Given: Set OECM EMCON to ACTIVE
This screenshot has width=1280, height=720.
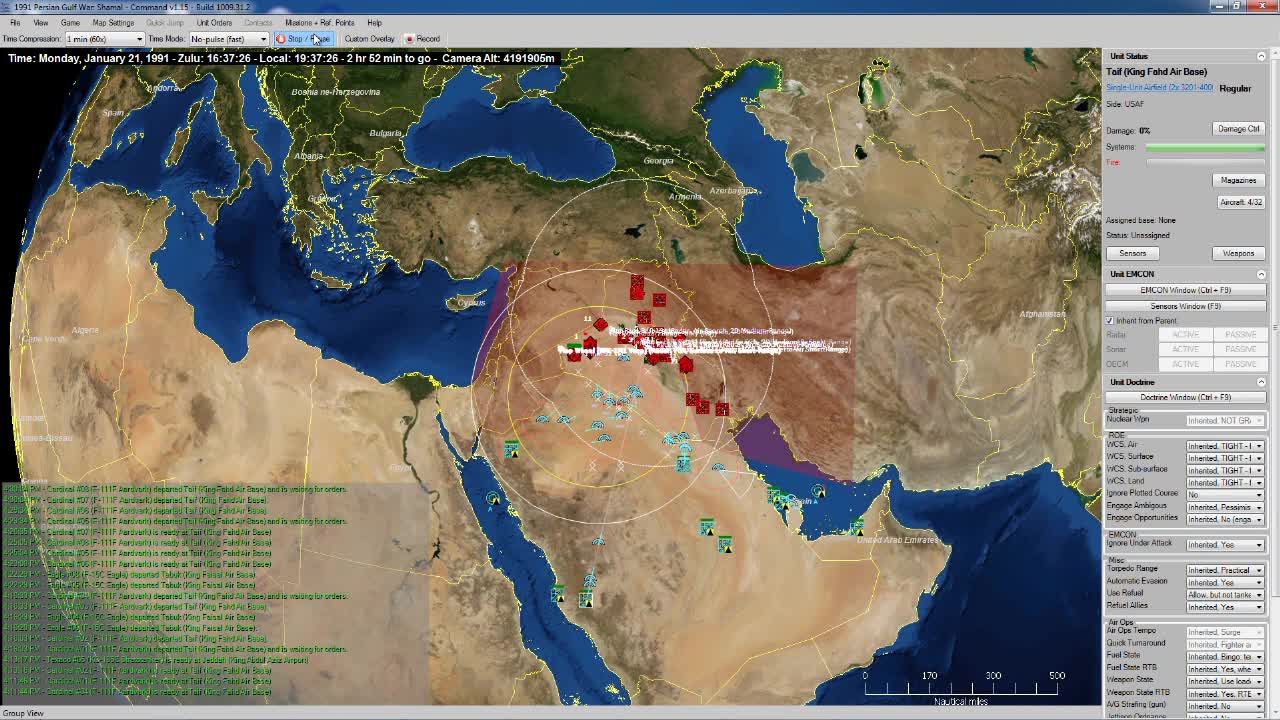Looking at the screenshot, I should 1185,363.
